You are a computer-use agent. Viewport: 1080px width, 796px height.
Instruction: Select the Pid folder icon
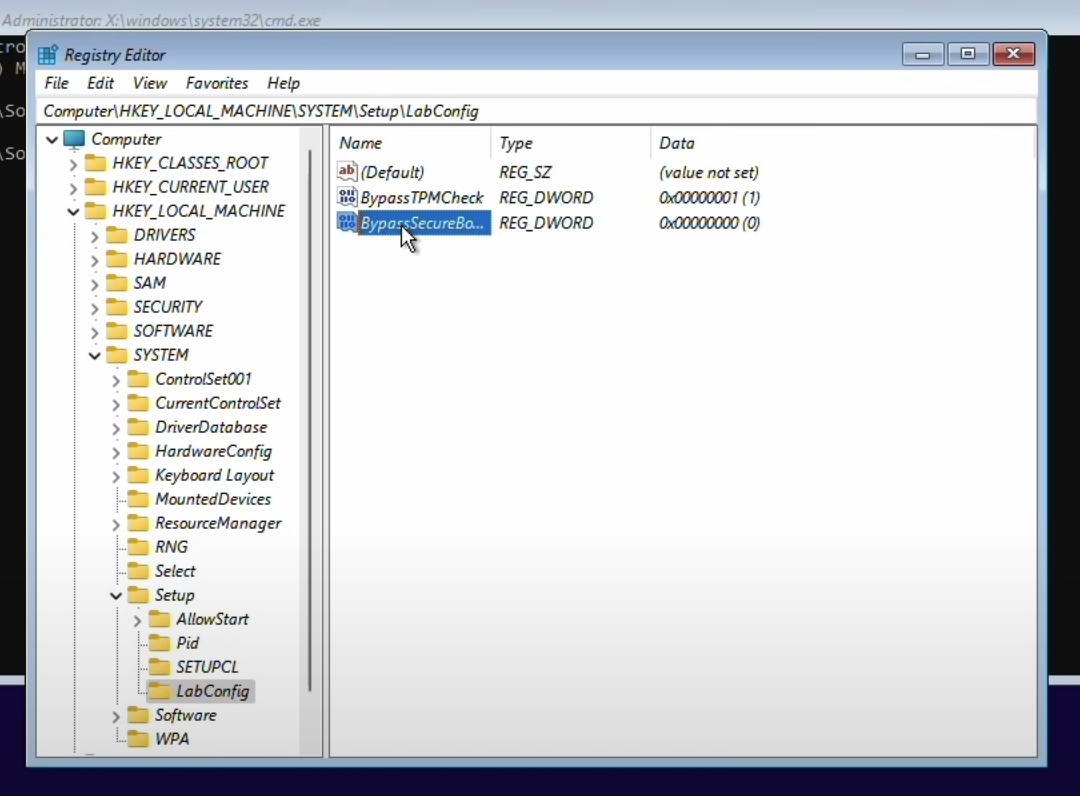(x=159, y=642)
